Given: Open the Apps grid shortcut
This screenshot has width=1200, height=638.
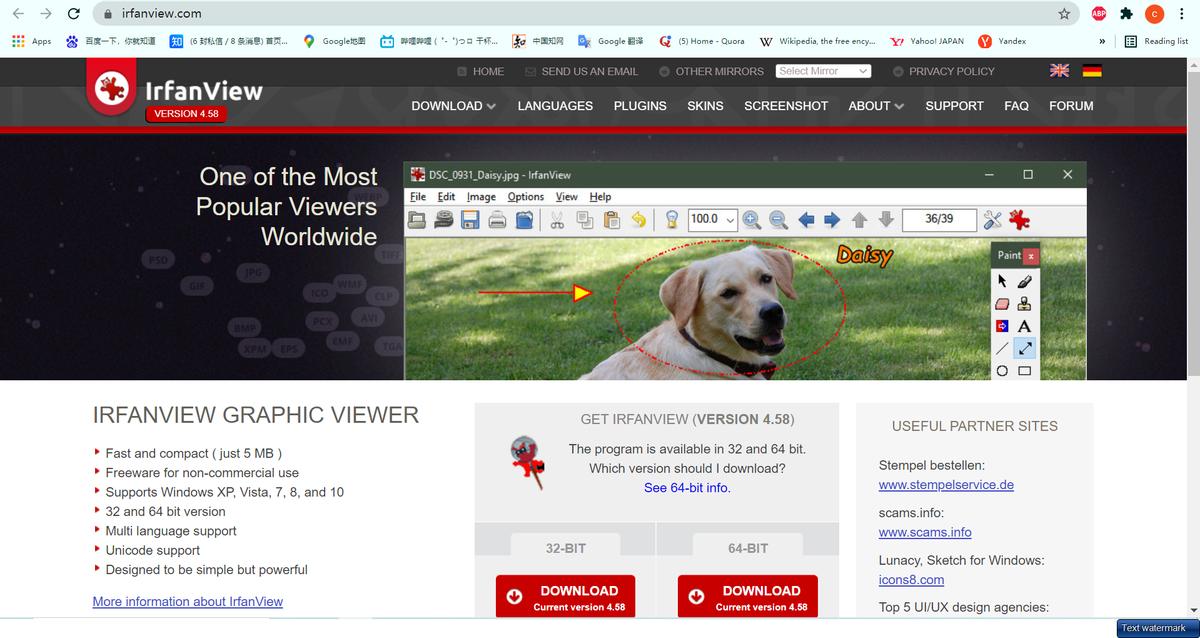Looking at the screenshot, I should click(31, 41).
